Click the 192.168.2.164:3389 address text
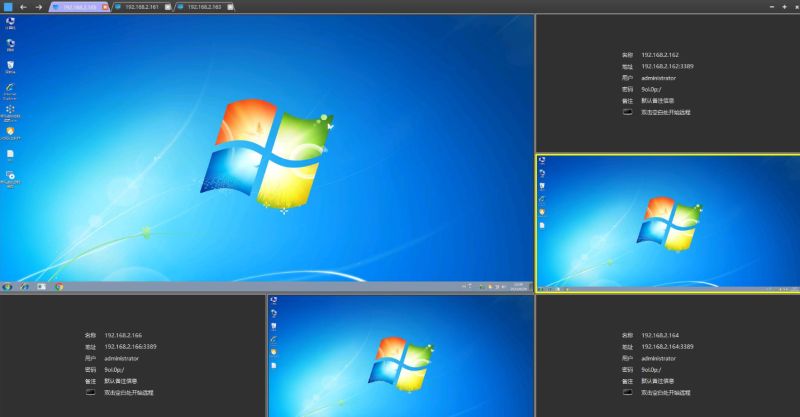Screen dimensions: 800x417 pos(667,346)
